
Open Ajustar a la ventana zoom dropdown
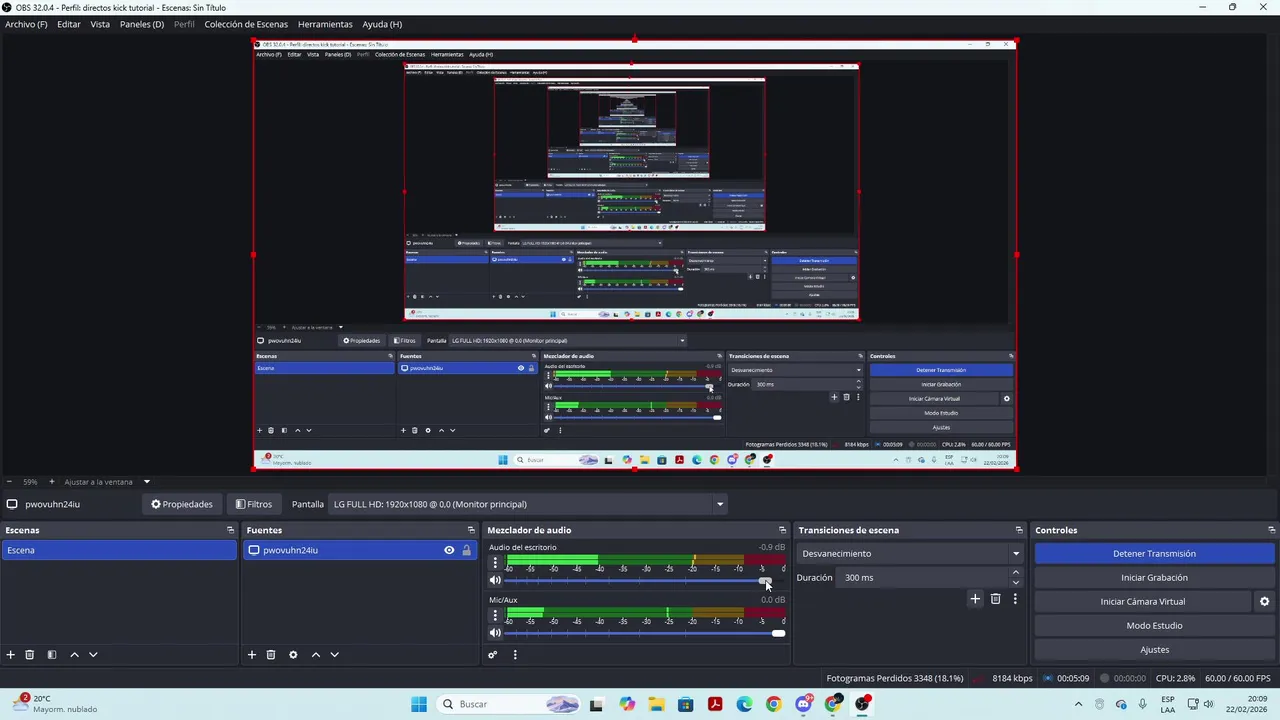[146, 482]
